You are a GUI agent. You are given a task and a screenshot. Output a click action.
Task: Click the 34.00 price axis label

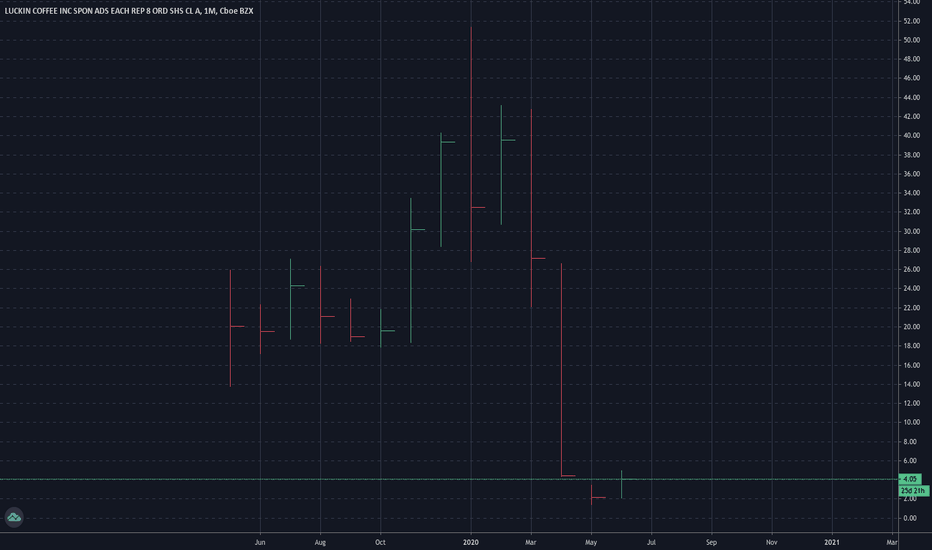point(911,193)
